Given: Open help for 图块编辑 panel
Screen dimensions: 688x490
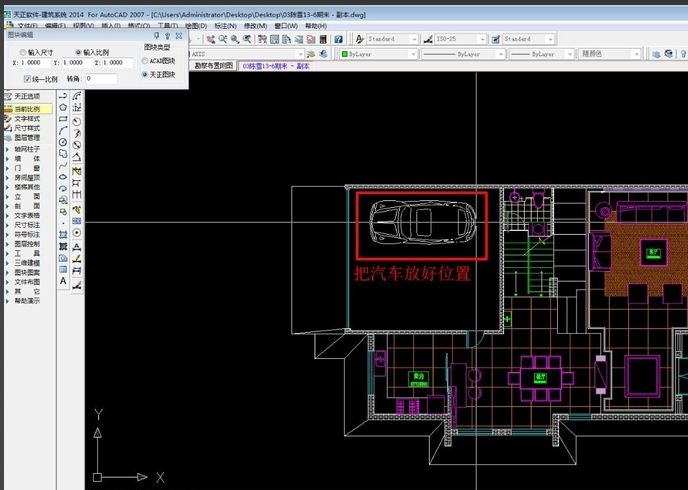Looking at the screenshot, I should pos(167,36).
